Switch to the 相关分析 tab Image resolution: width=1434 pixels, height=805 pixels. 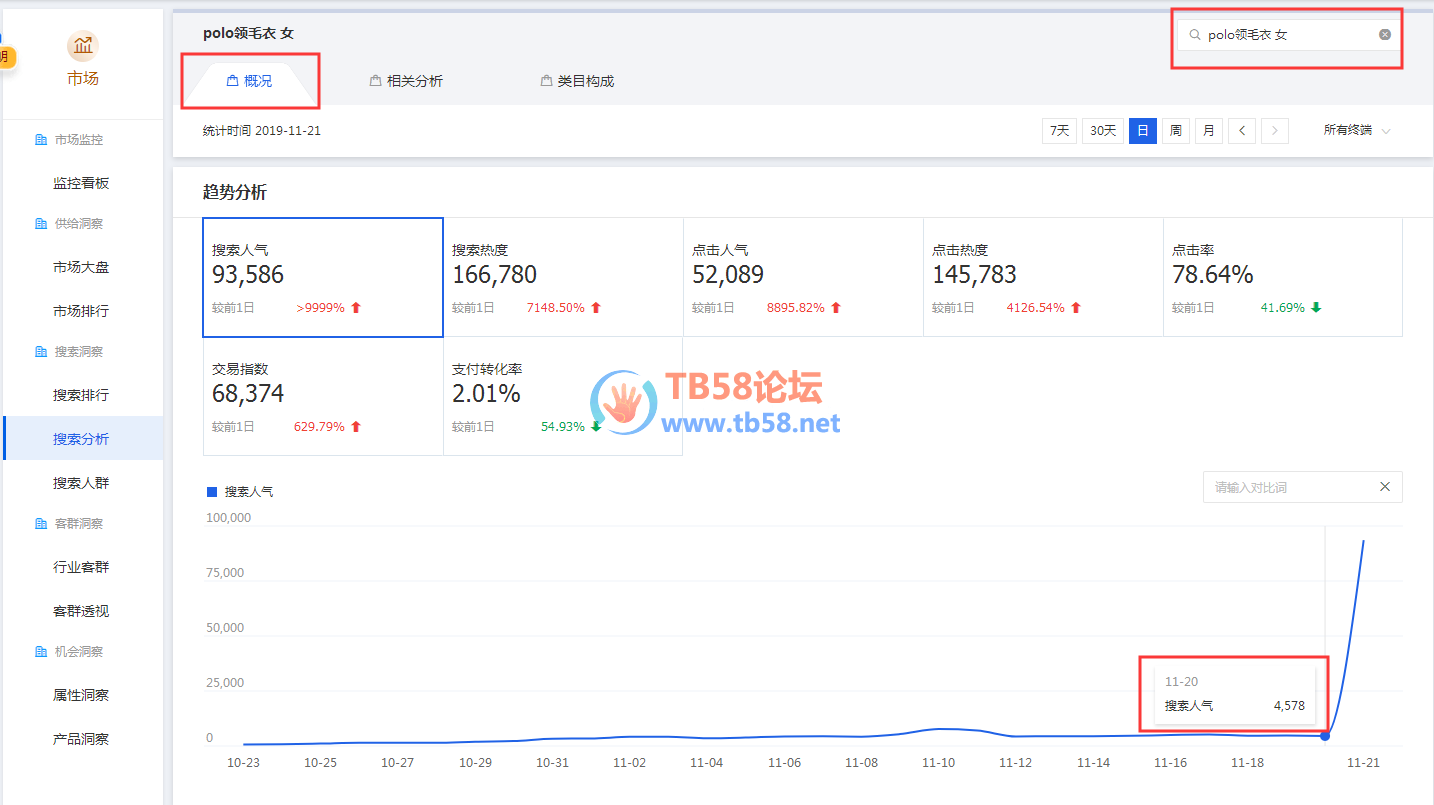click(406, 81)
